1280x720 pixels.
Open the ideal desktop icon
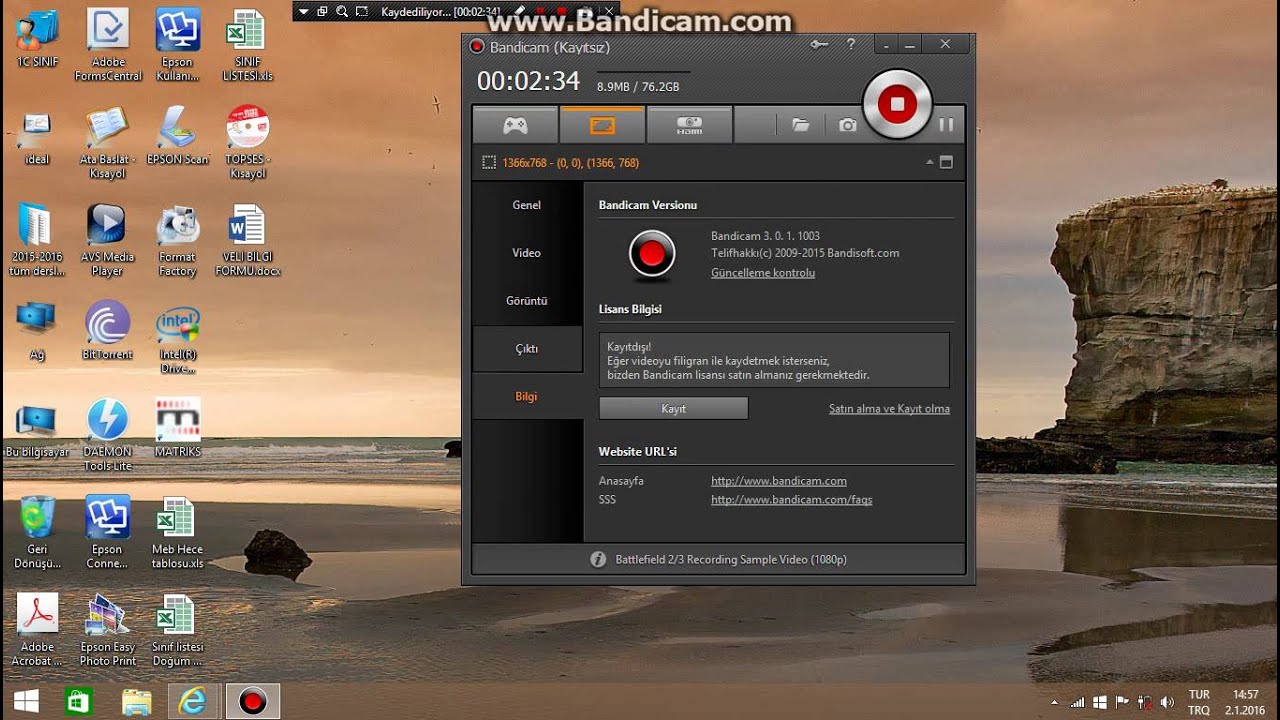pos(37,137)
